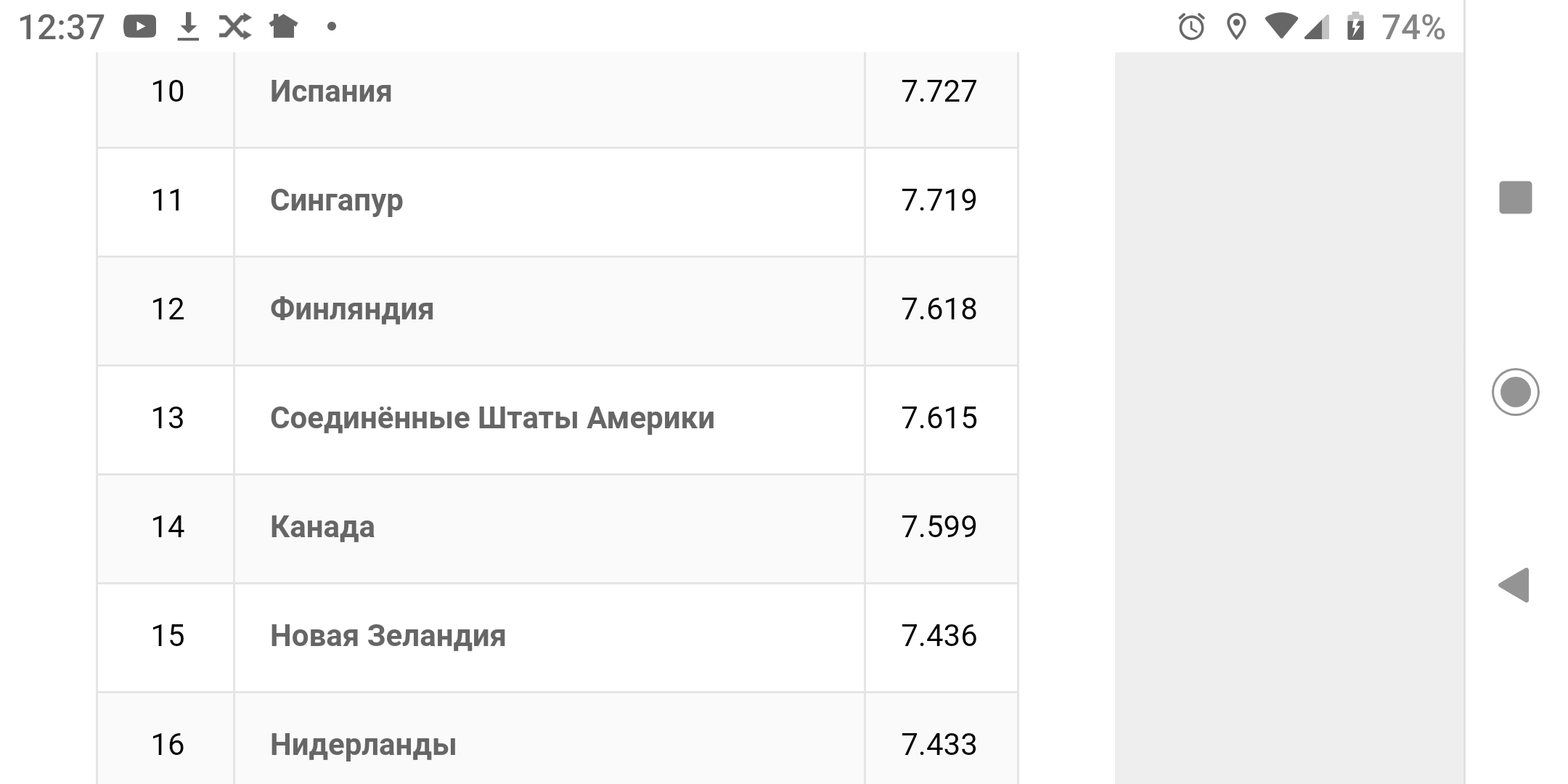Tap the battery charging icon at 74%
This screenshot has height=784, width=1568.
pyautogui.click(x=1355, y=27)
